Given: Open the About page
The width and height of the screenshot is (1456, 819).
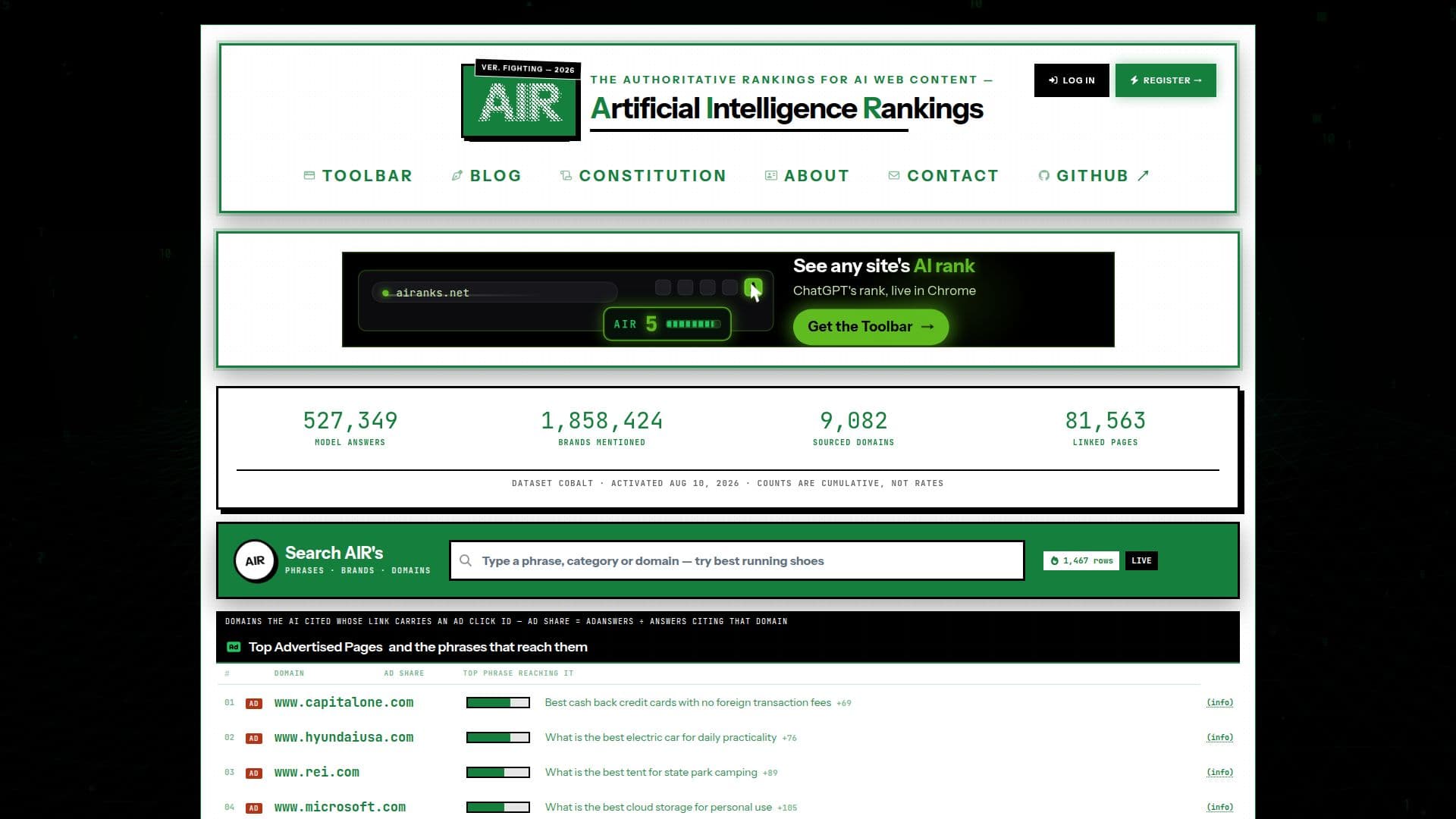Looking at the screenshot, I should coord(807,176).
